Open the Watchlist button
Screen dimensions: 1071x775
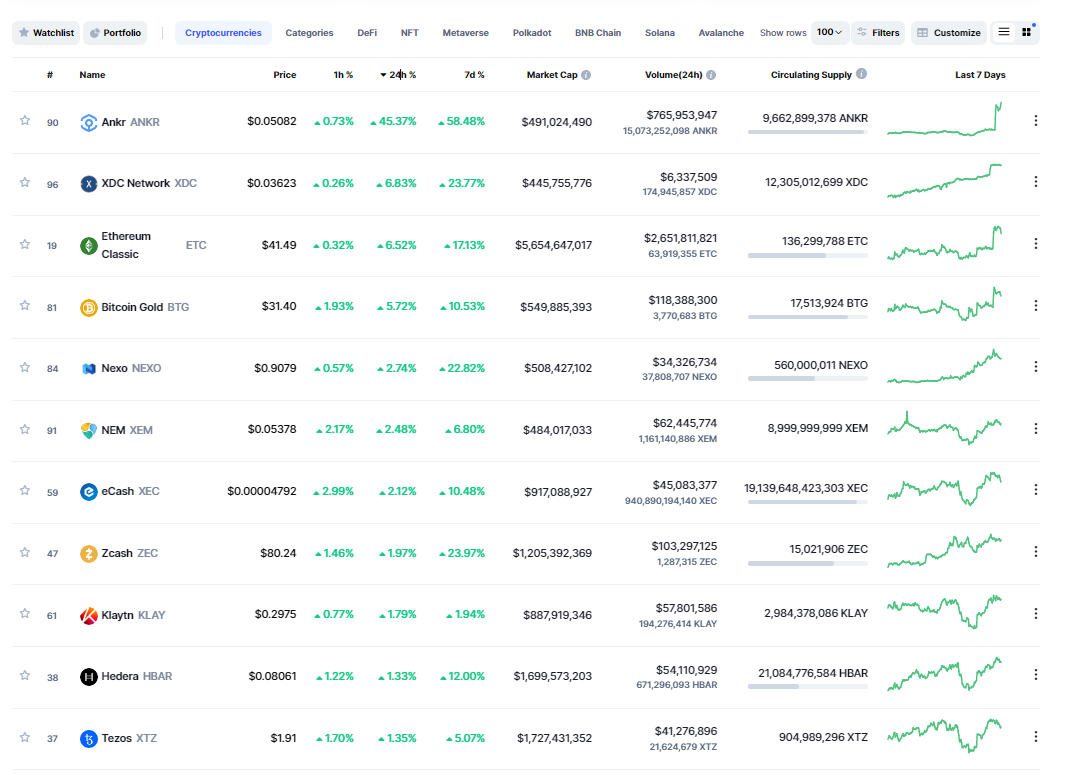pyautogui.click(x=46, y=33)
